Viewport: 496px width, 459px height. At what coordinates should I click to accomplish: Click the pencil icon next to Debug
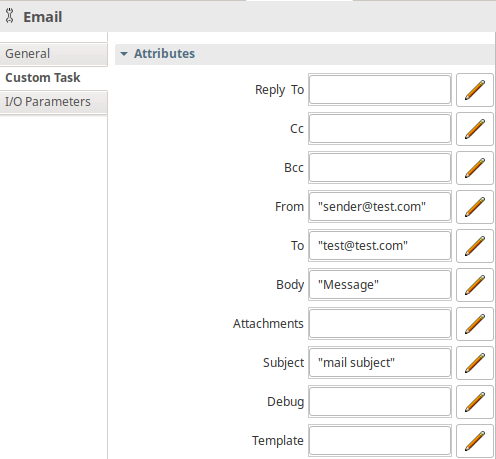pyautogui.click(x=475, y=402)
